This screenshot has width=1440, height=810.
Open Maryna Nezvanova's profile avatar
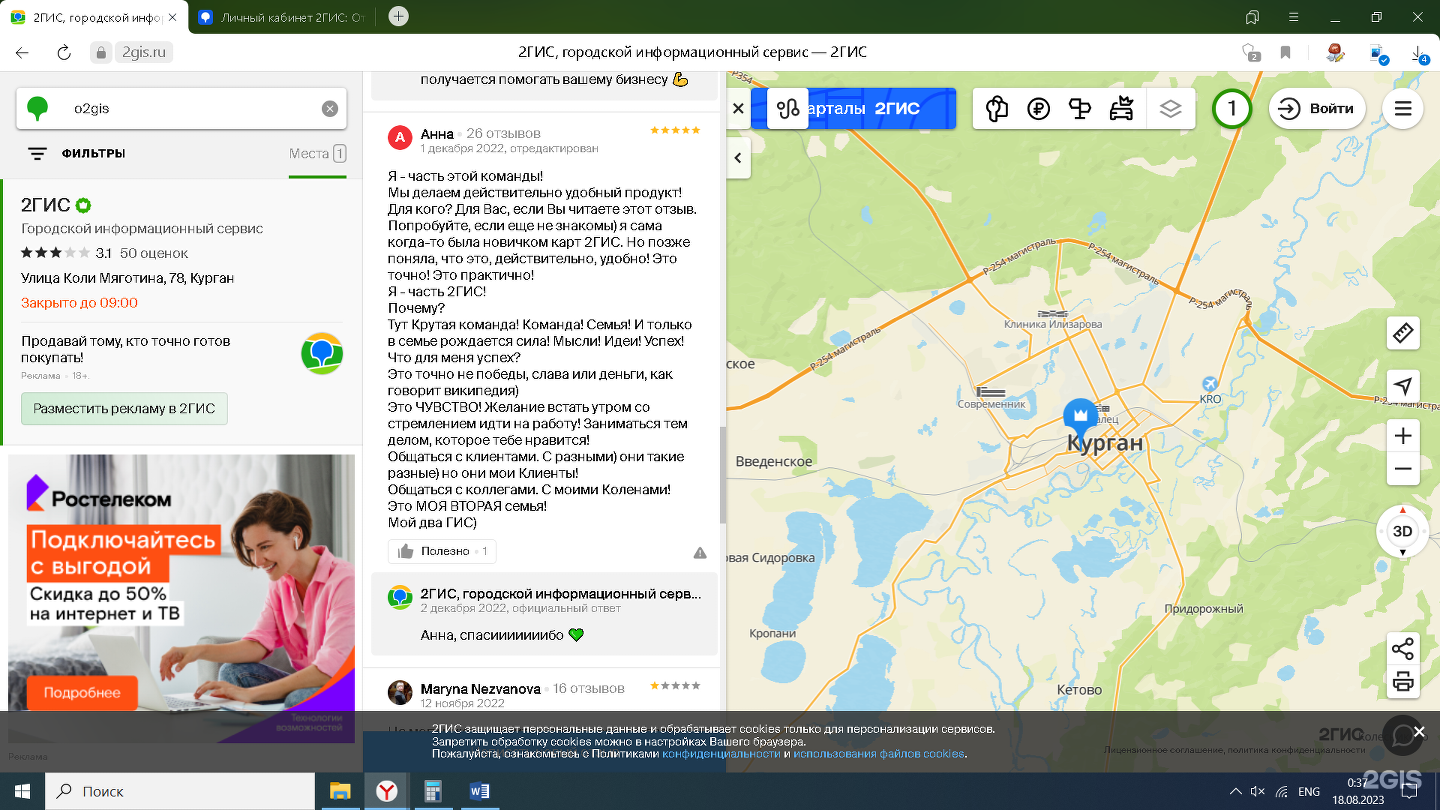point(400,692)
